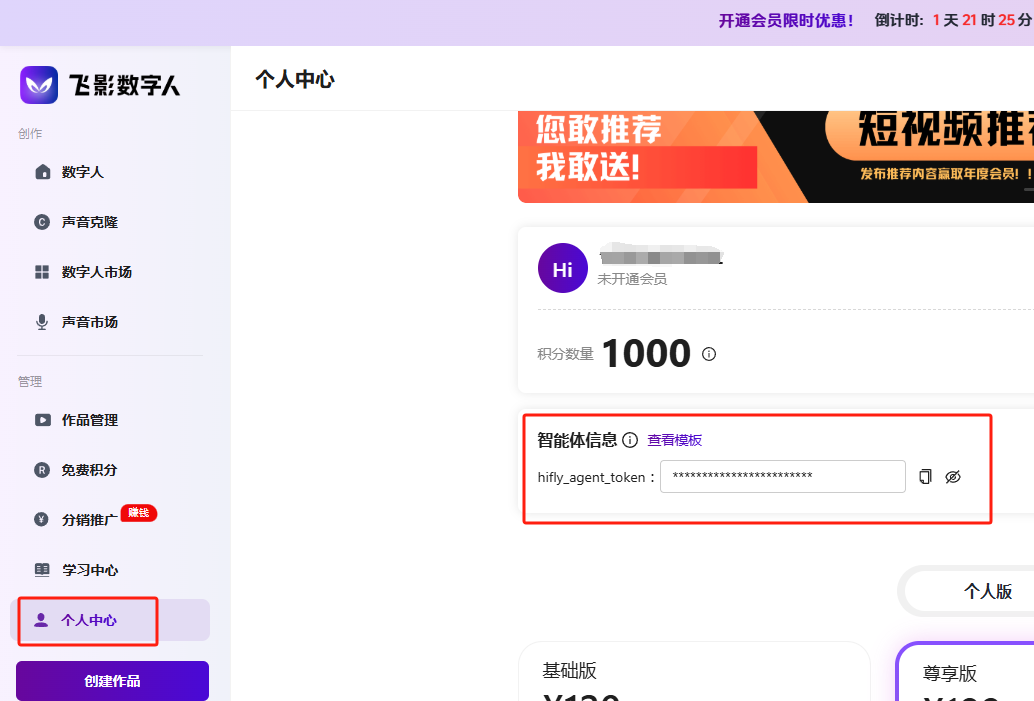This screenshot has width=1034, height=701.
Task: Click the grid icon beside 数字人市场
Action: tap(42, 272)
